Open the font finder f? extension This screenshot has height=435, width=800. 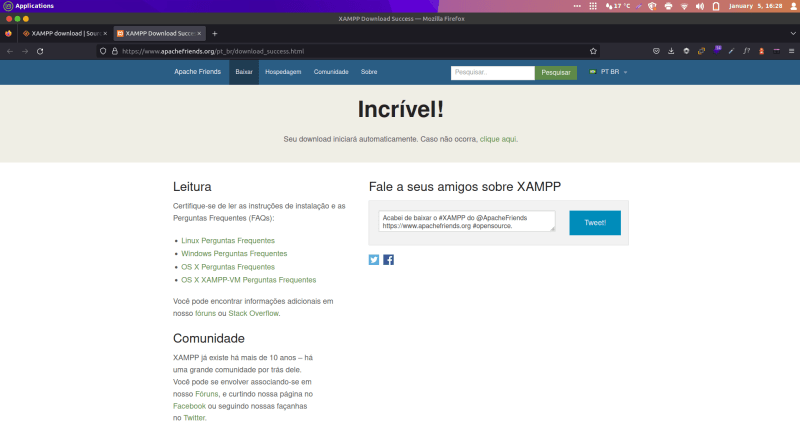click(746, 51)
